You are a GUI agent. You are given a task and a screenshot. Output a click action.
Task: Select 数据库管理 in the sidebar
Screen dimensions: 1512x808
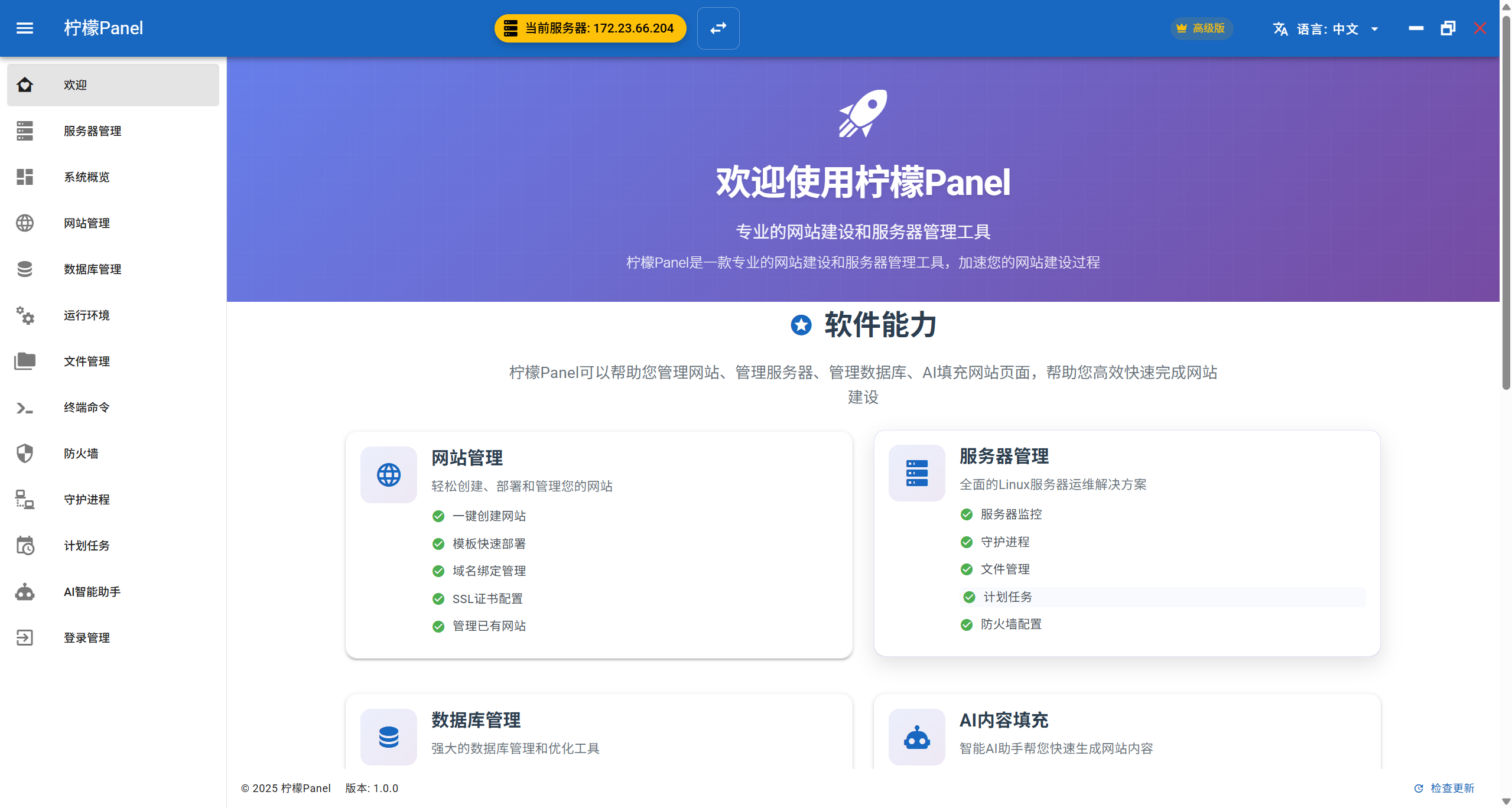[x=92, y=269]
